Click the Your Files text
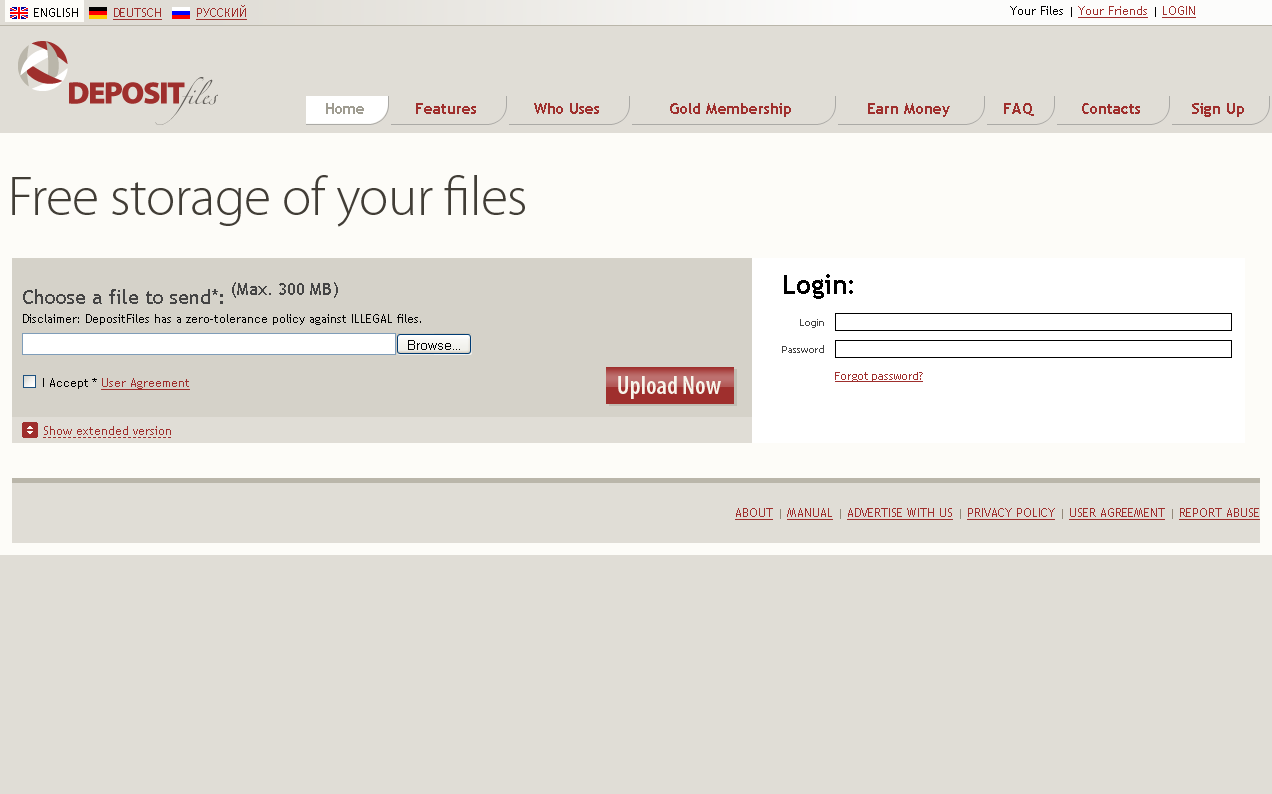 click(x=1037, y=11)
